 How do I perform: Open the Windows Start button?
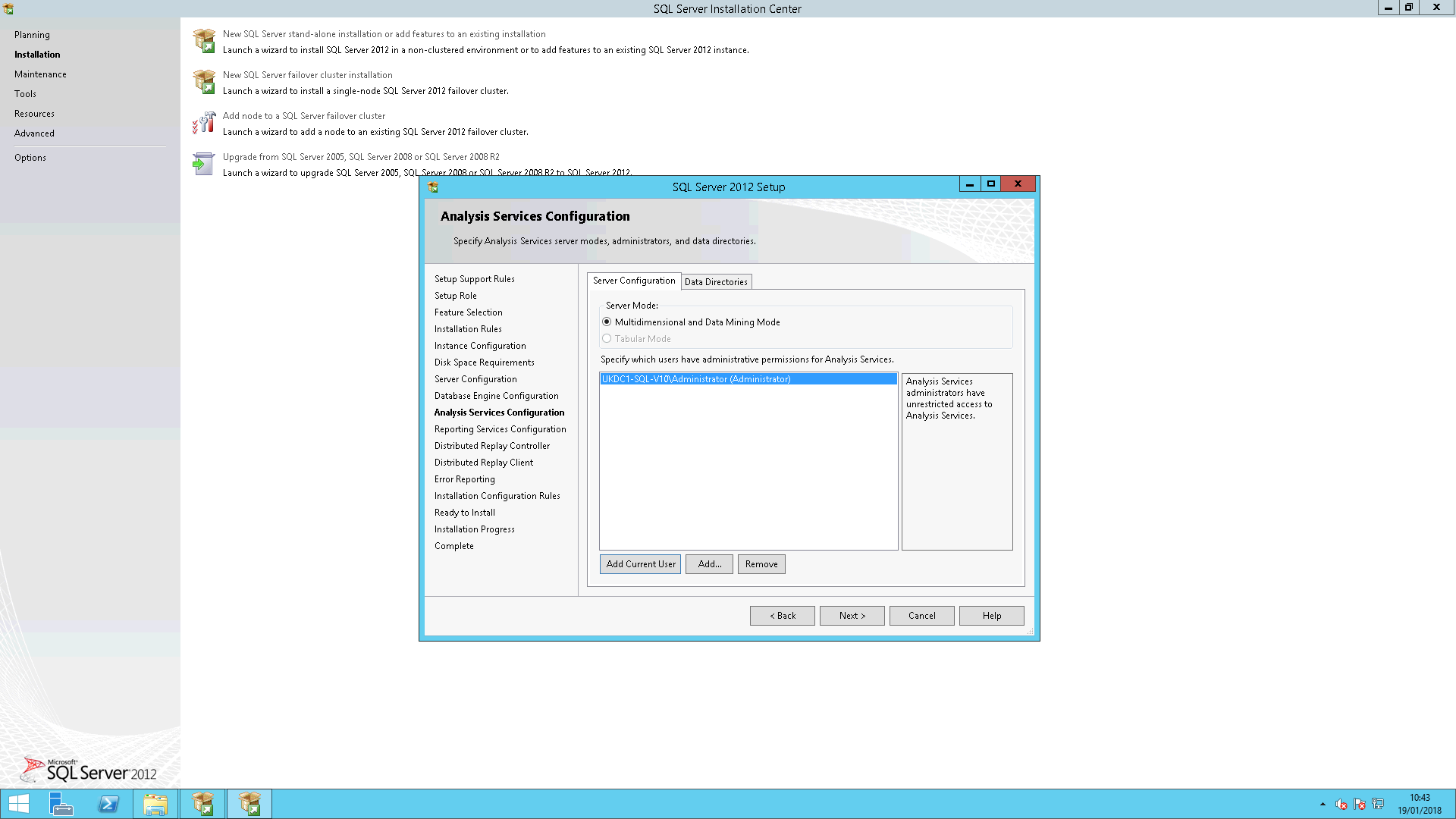[18, 804]
